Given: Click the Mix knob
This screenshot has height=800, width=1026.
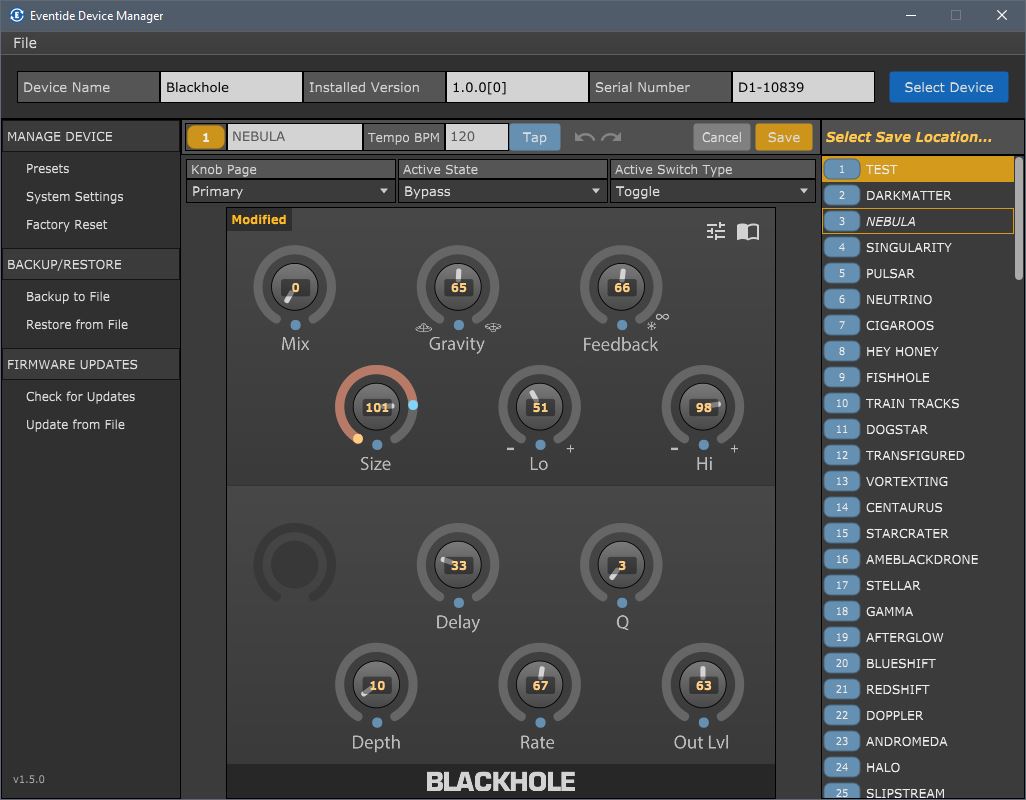Looking at the screenshot, I should pyautogui.click(x=295, y=287).
